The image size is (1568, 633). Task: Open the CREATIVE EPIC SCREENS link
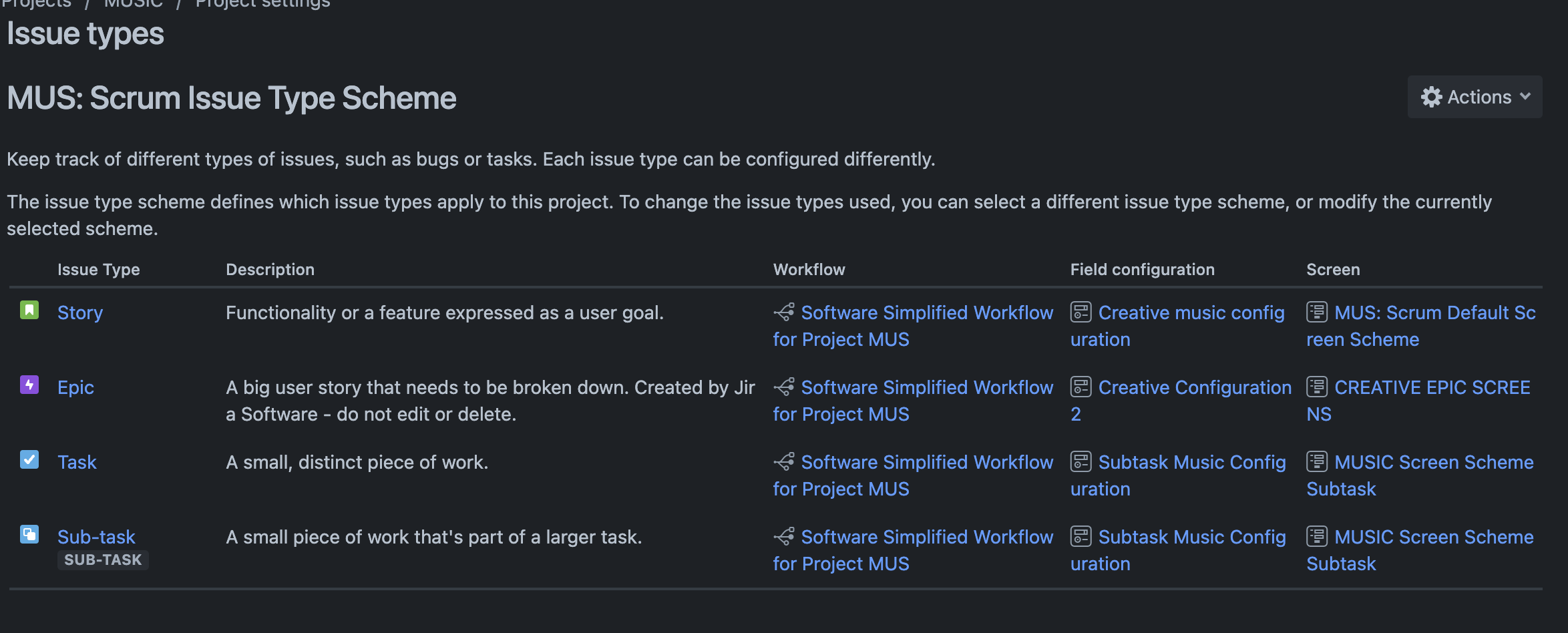1418,401
